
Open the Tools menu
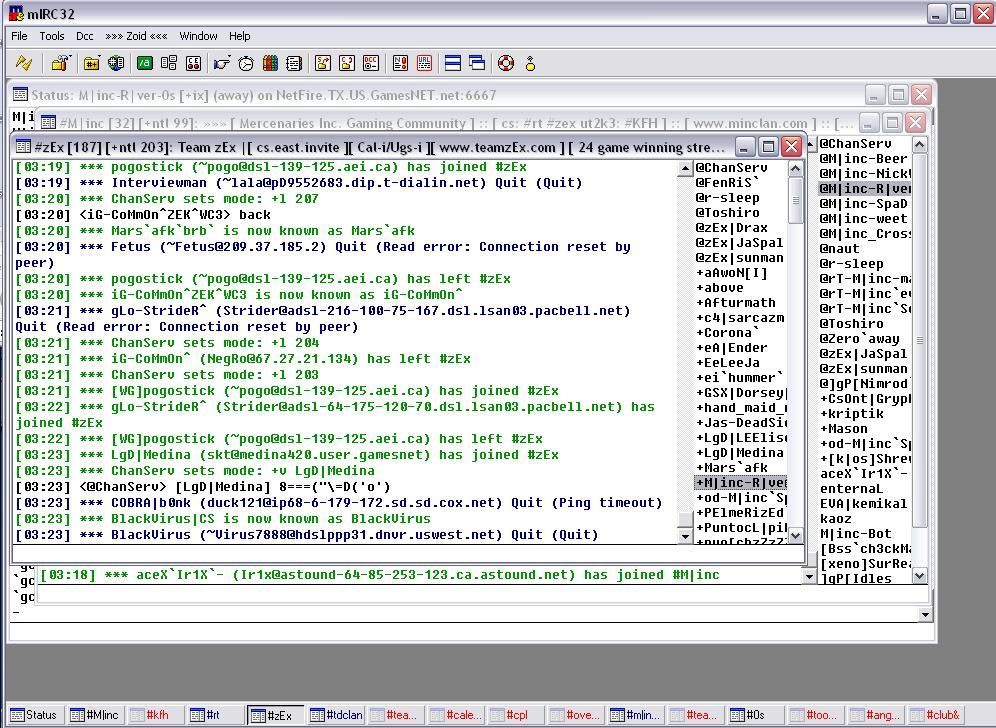click(x=52, y=36)
